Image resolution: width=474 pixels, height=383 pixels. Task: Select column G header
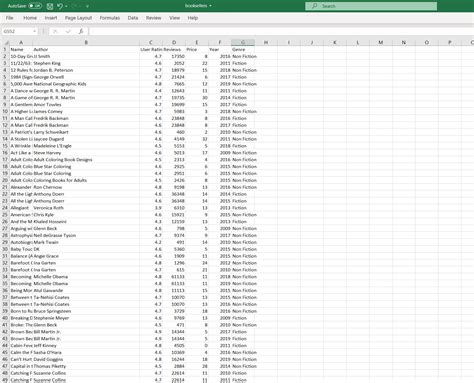tap(243, 42)
